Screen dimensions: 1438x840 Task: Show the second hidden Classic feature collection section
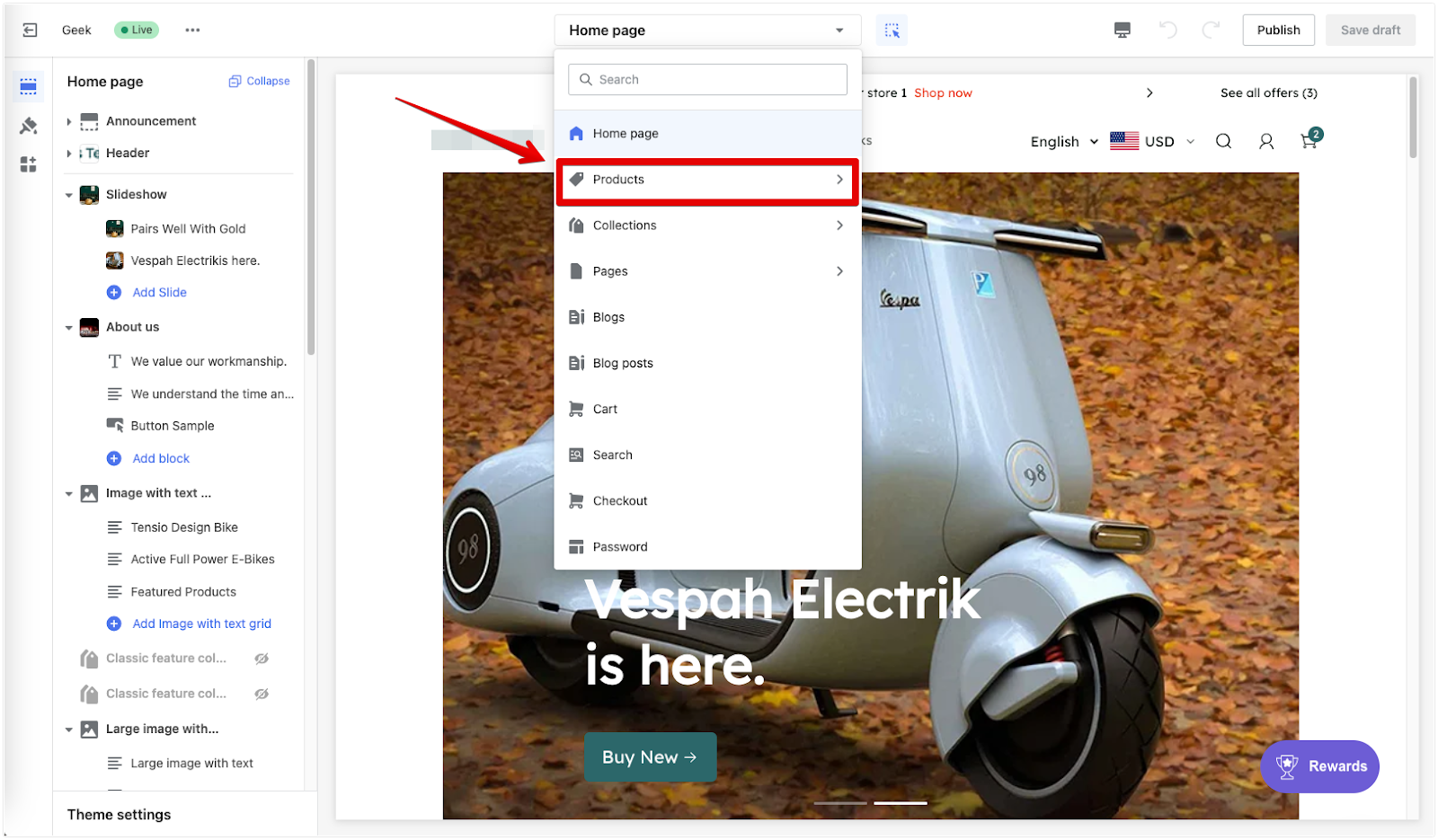tap(262, 694)
